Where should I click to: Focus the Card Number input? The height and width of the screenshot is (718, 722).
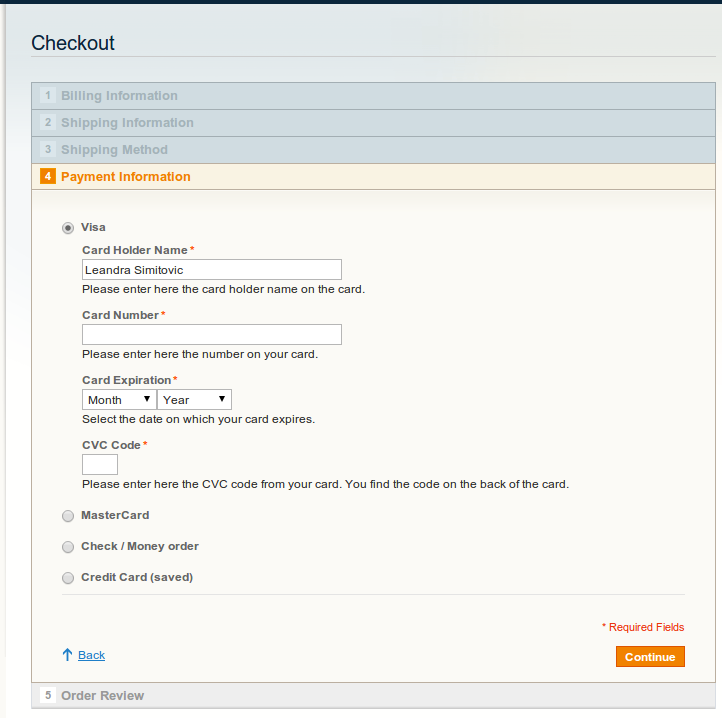point(212,334)
